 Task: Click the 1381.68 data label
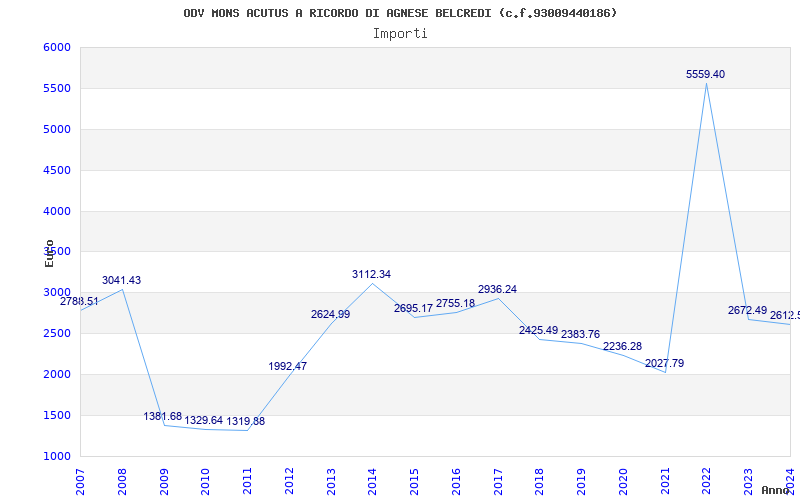click(163, 416)
